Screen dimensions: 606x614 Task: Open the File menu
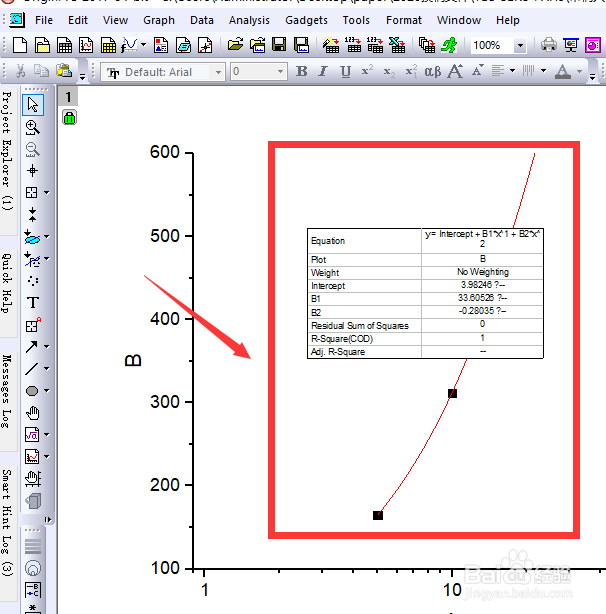44,20
